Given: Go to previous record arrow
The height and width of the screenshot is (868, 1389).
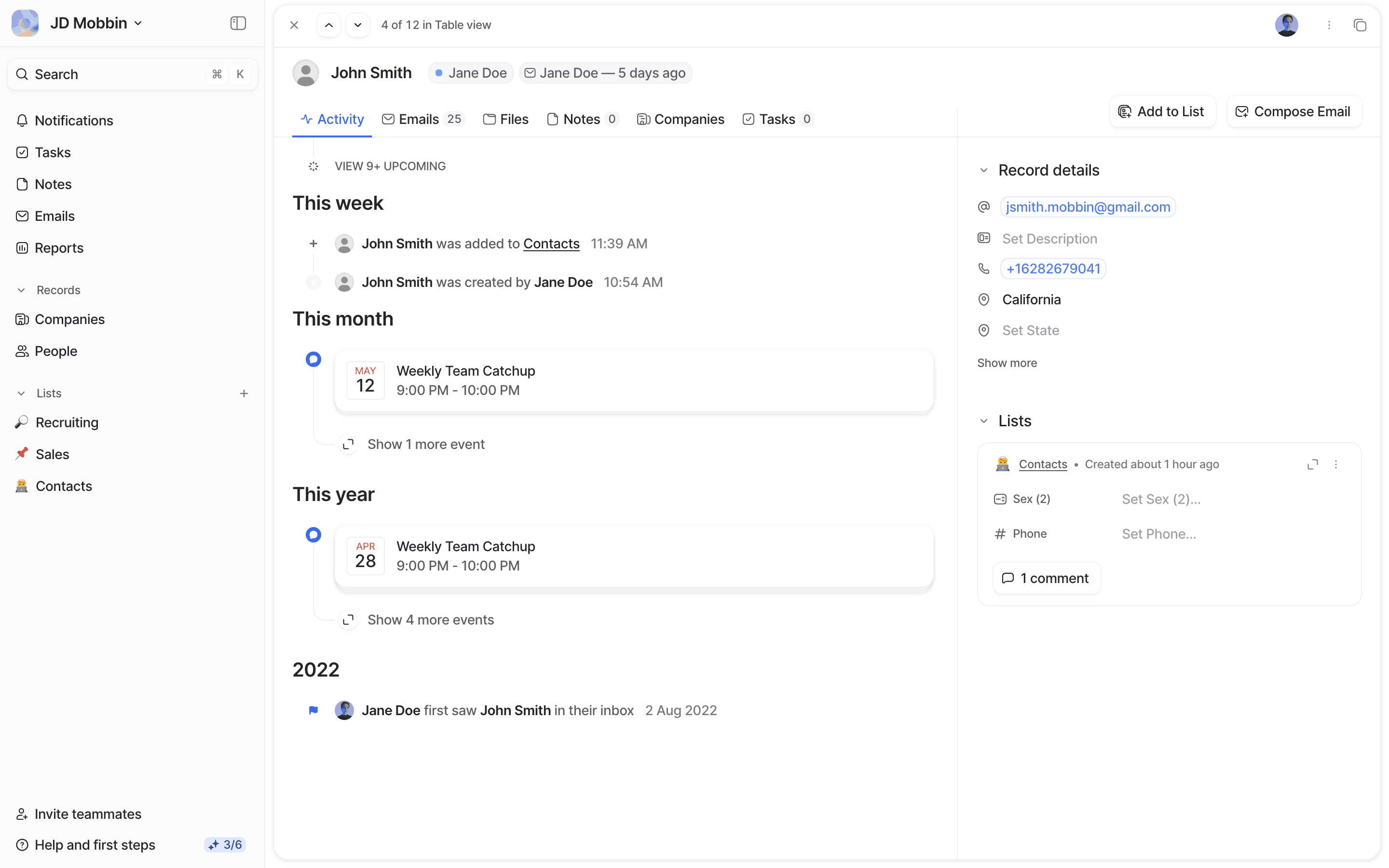Looking at the screenshot, I should (329, 25).
